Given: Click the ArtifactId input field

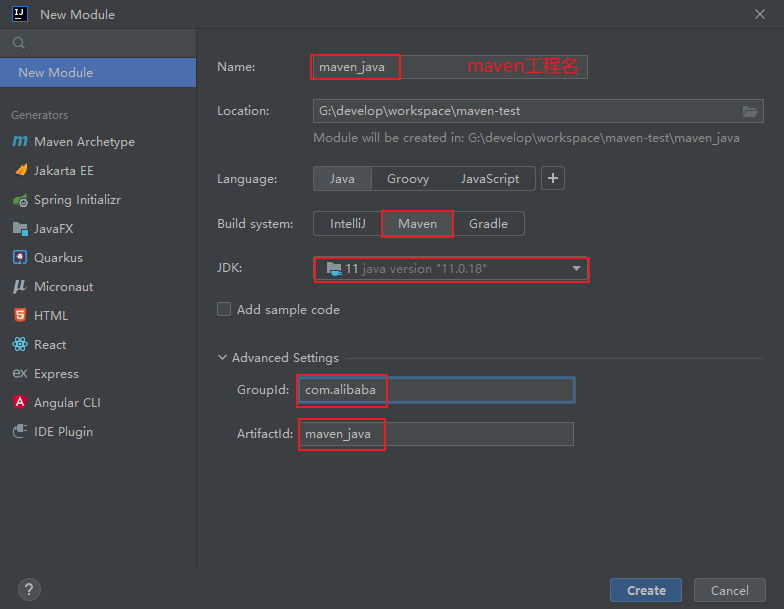Looking at the screenshot, I should [x=436, y=434].
